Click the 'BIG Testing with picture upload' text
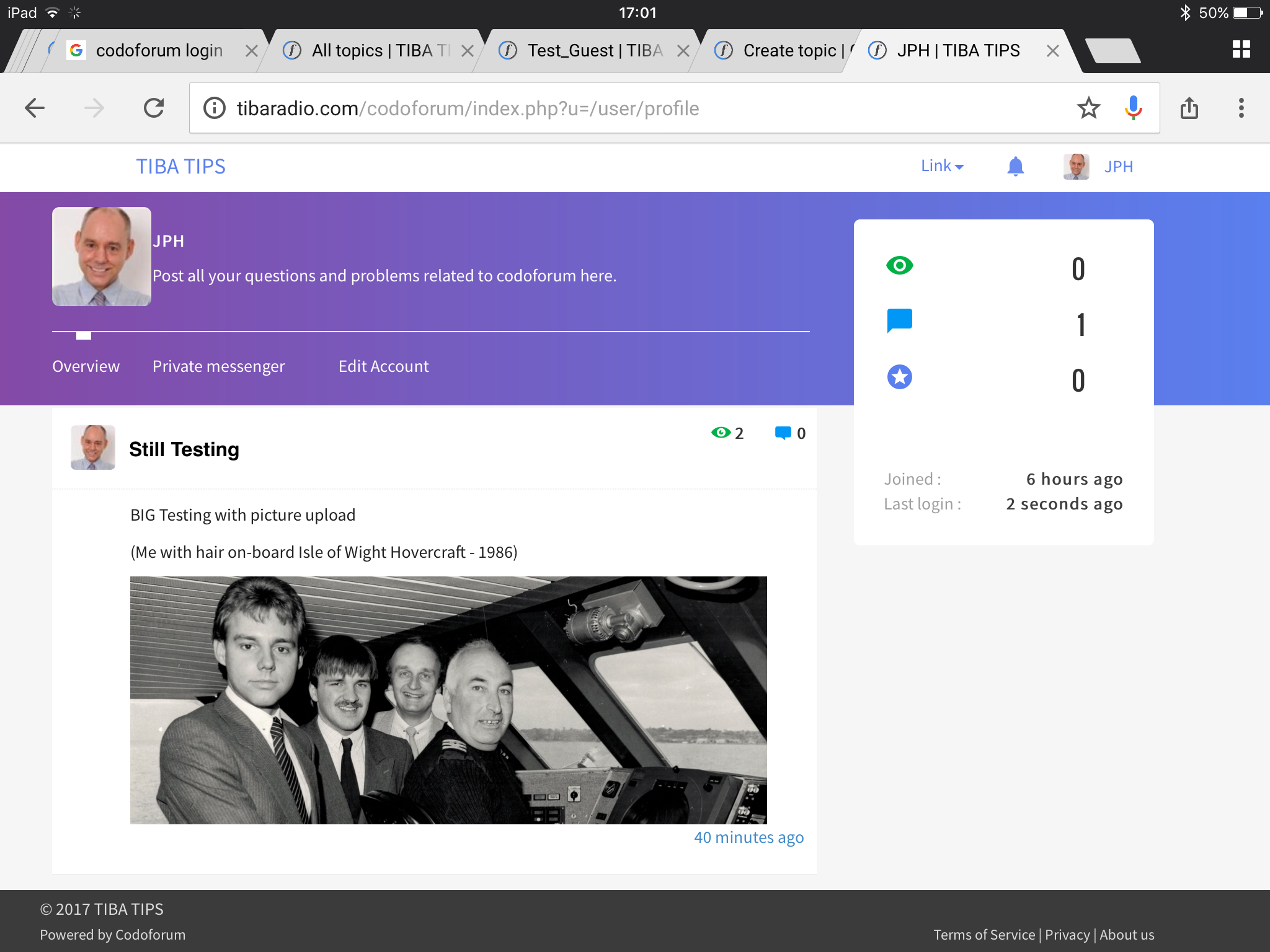 point(243,515)
